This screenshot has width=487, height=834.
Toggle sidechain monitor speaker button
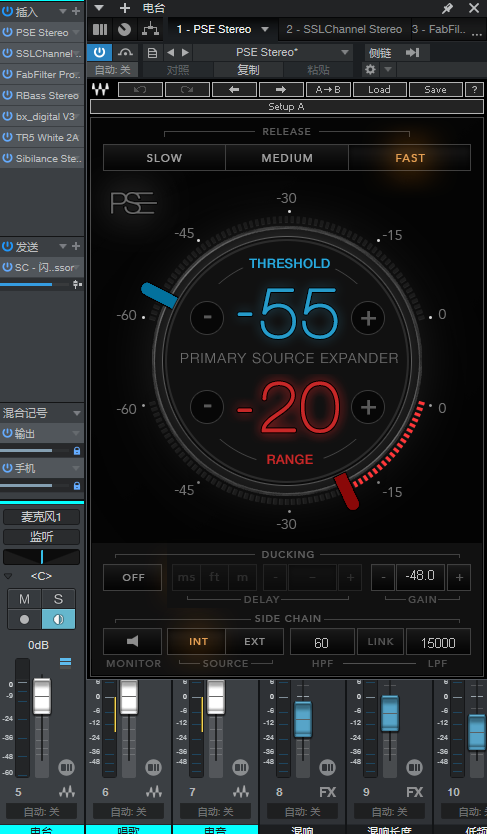point(132,641)
